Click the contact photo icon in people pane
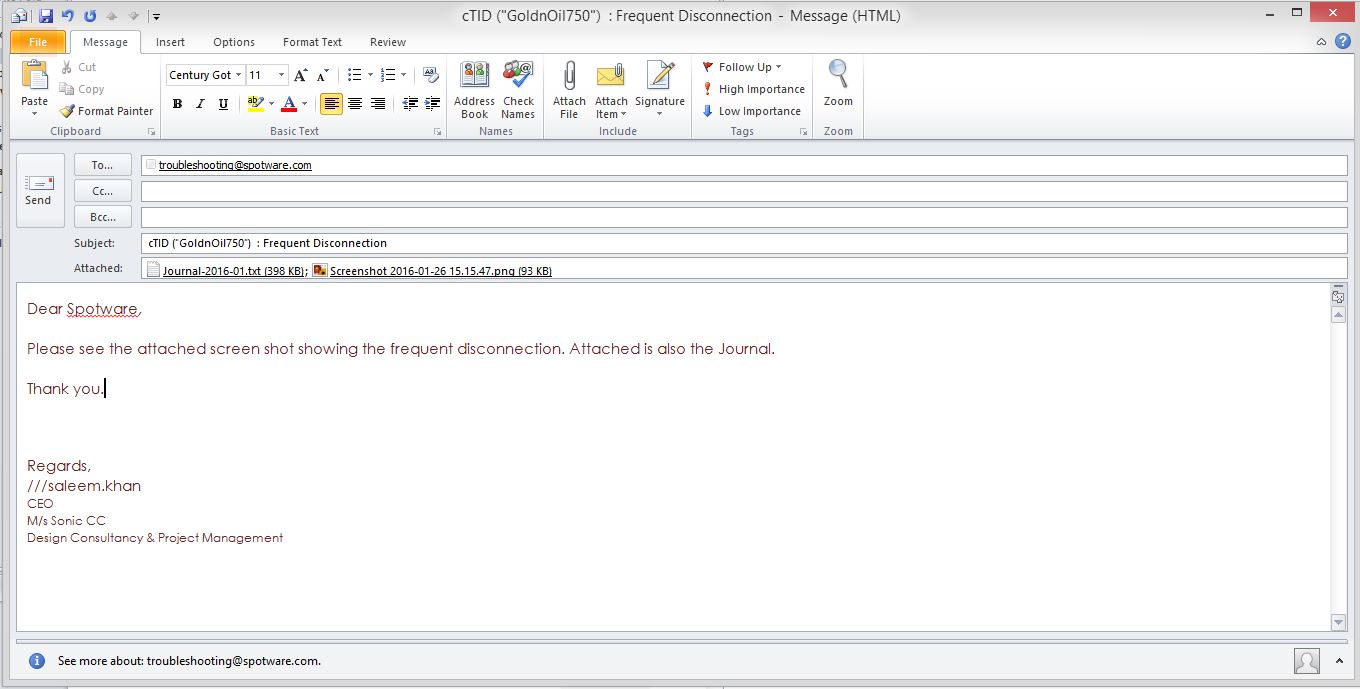Image resolution: width=1360 pixels, height=689 pixels. [x=1306, y=661]
